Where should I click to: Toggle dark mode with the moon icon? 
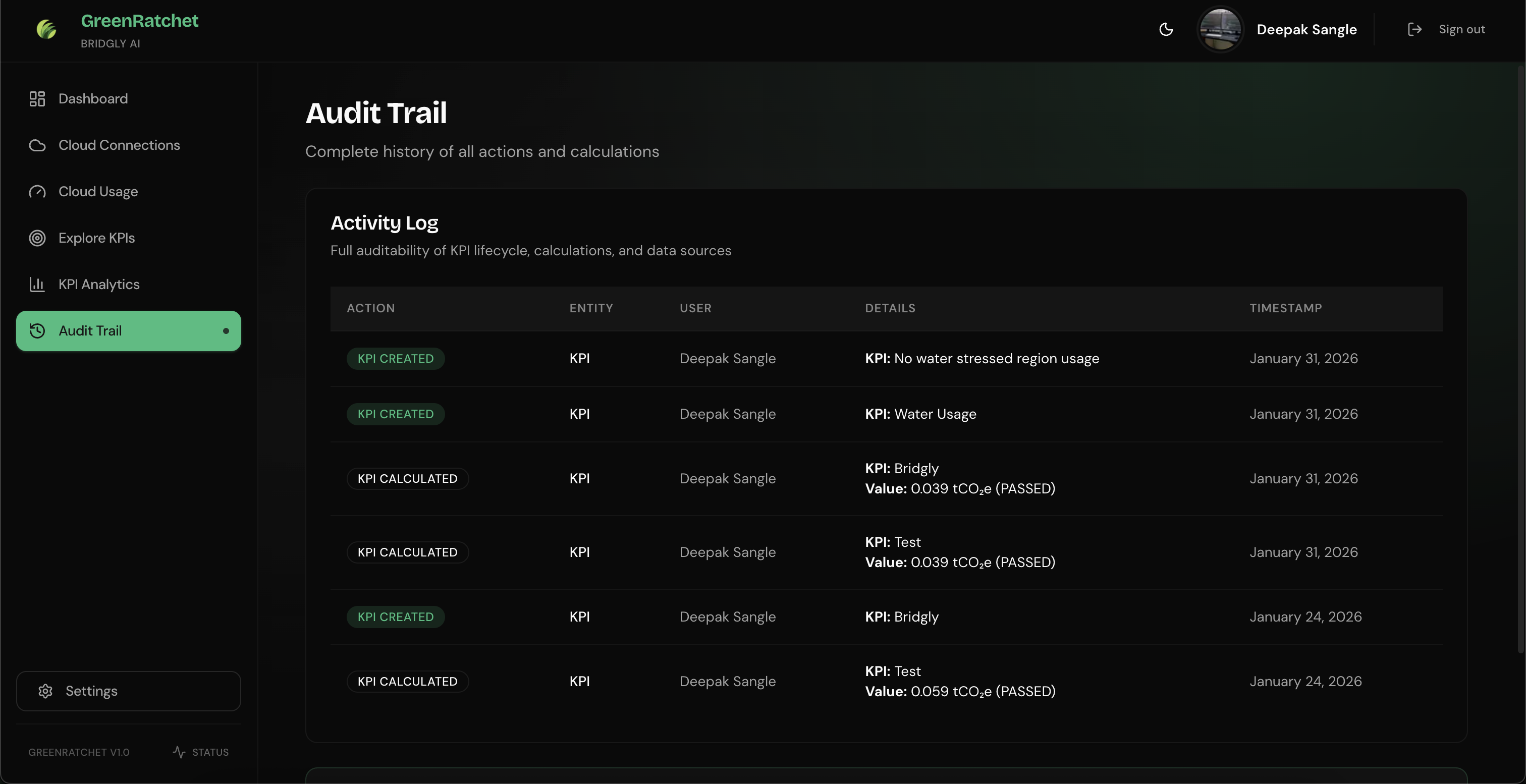(x=1165, y=29)
